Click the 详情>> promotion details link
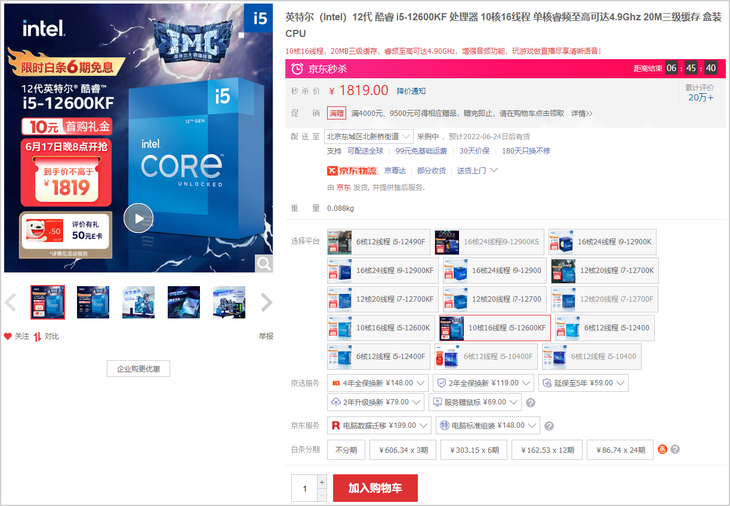Image resolution: width=730 pixels, height=506 pixels. (581, 113)
